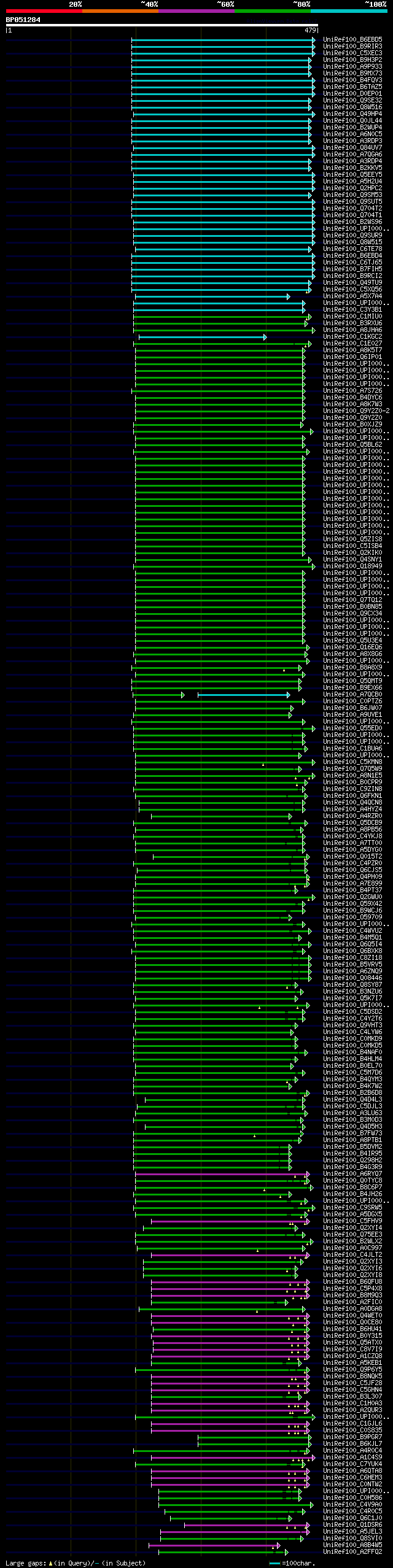The height and width of the screenshot is (1568, 393).
Task: Select the UniRef100_Q0JL44 label
Action: (x=352, y=121)
